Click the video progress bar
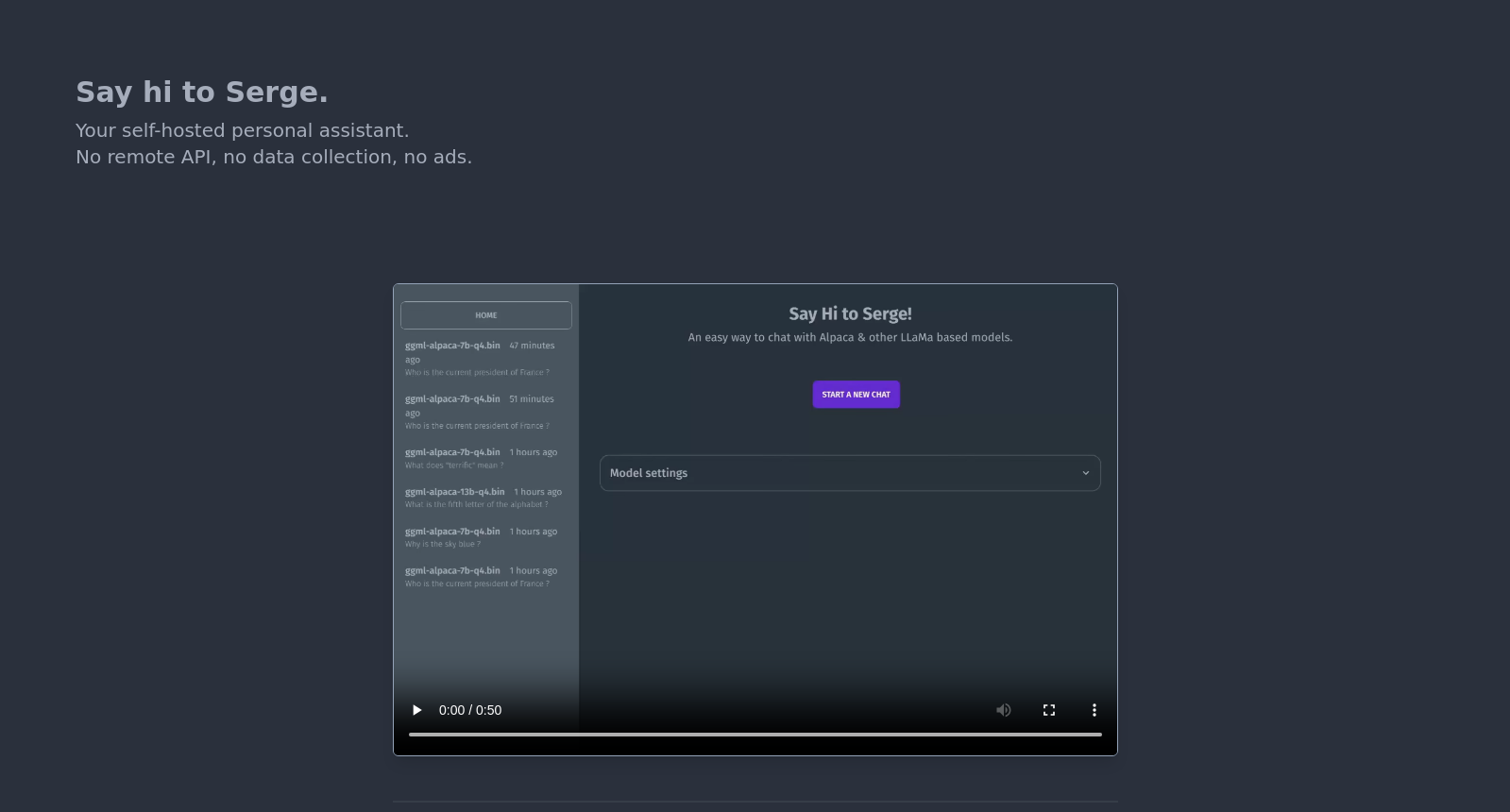 pyautogui.click(x=755, y=734)
